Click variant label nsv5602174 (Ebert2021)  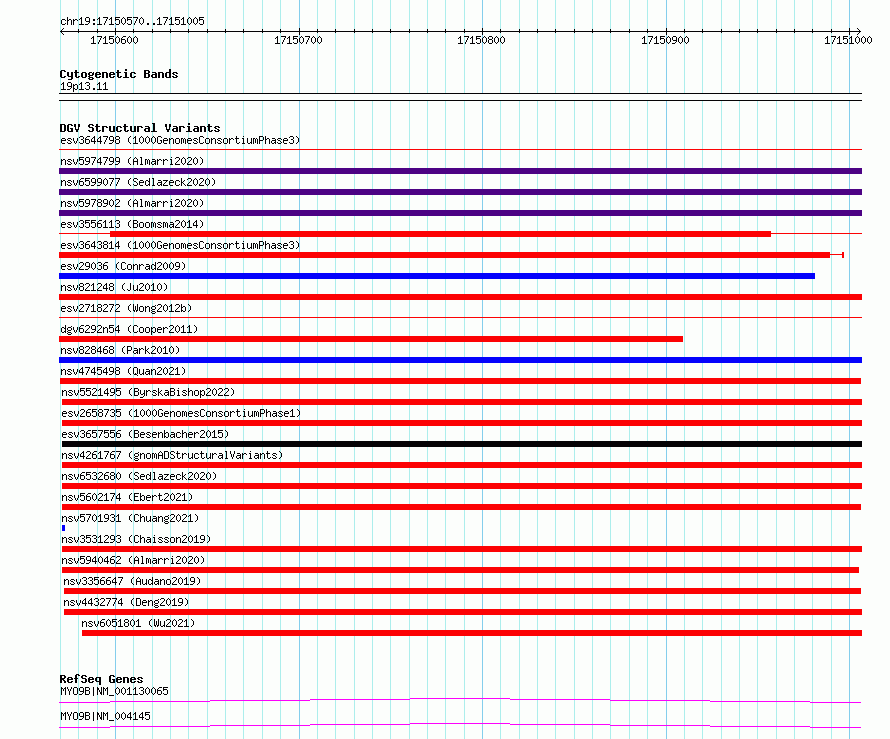pyautogui.click(x=127, y=497)
